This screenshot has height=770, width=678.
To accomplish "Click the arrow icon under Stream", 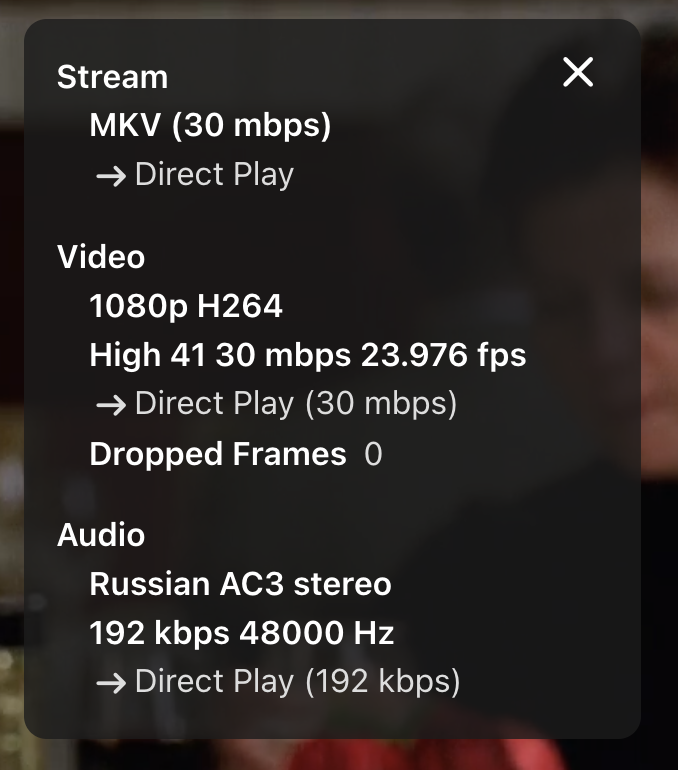I will pyautogui.click(x=110, y=176).
